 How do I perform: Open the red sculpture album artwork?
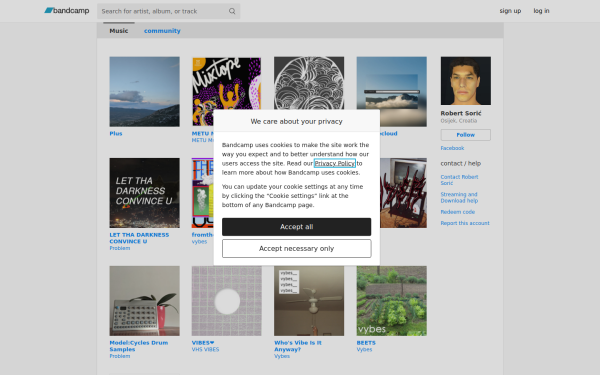[x=403, y=193]
